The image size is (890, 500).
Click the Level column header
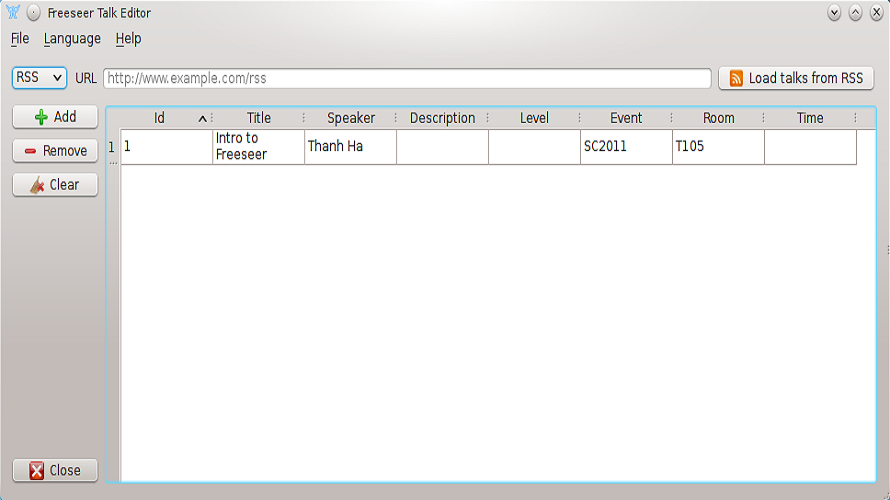[x=534, y=118]
